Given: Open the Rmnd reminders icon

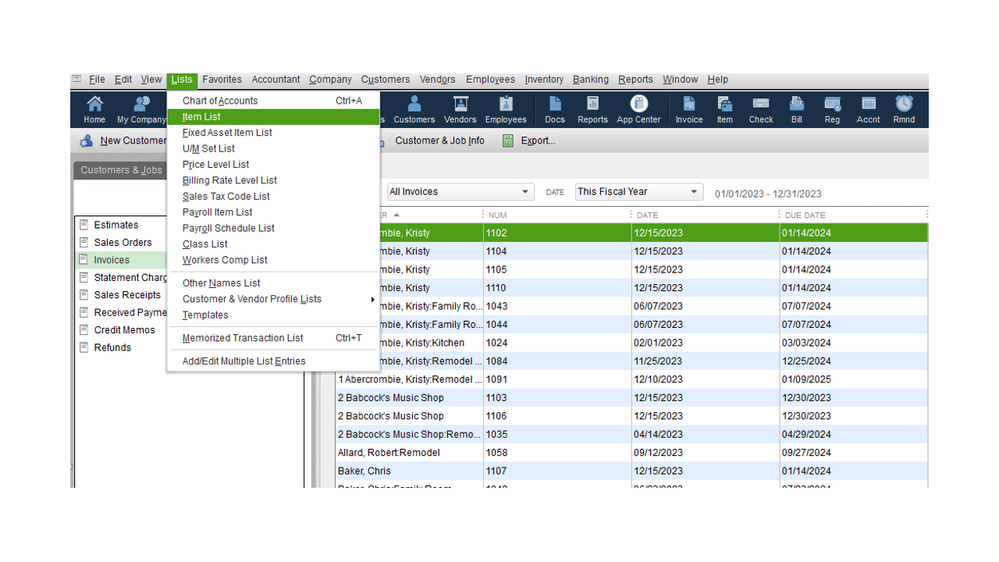Looking at the screenshot, I should (x=903, y=109).
